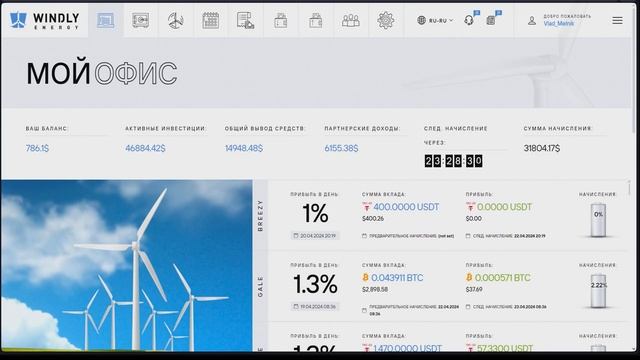Click the Gale 2.22% accrual battery indicator
Screen dimensions: 640x360
pyautogui.click(x=598, y=291)
